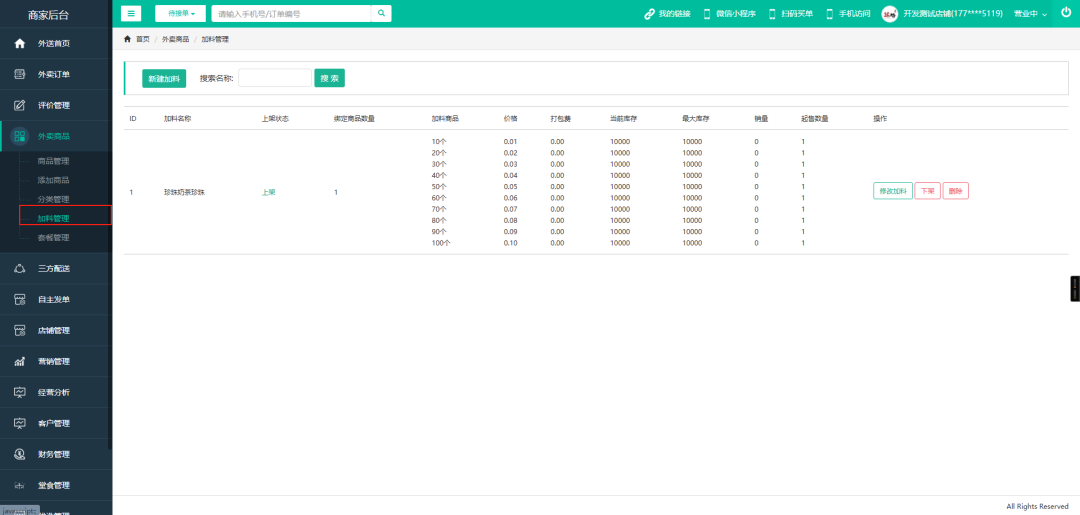Click the home icon in breadcrumb
Image resolution: width=1080 pixels, height=515 pixels.
[127, 39]
